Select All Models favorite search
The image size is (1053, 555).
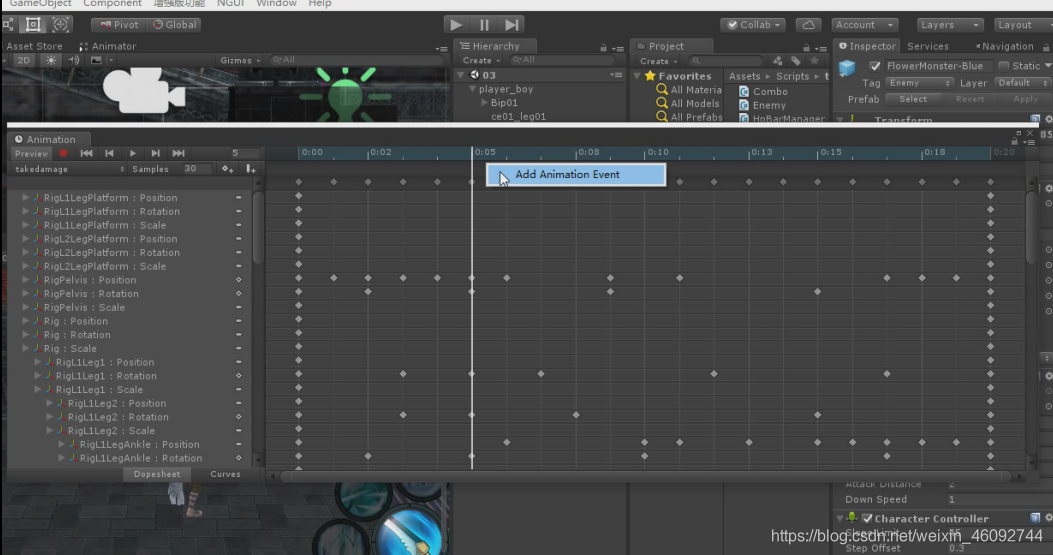point(688,103)
